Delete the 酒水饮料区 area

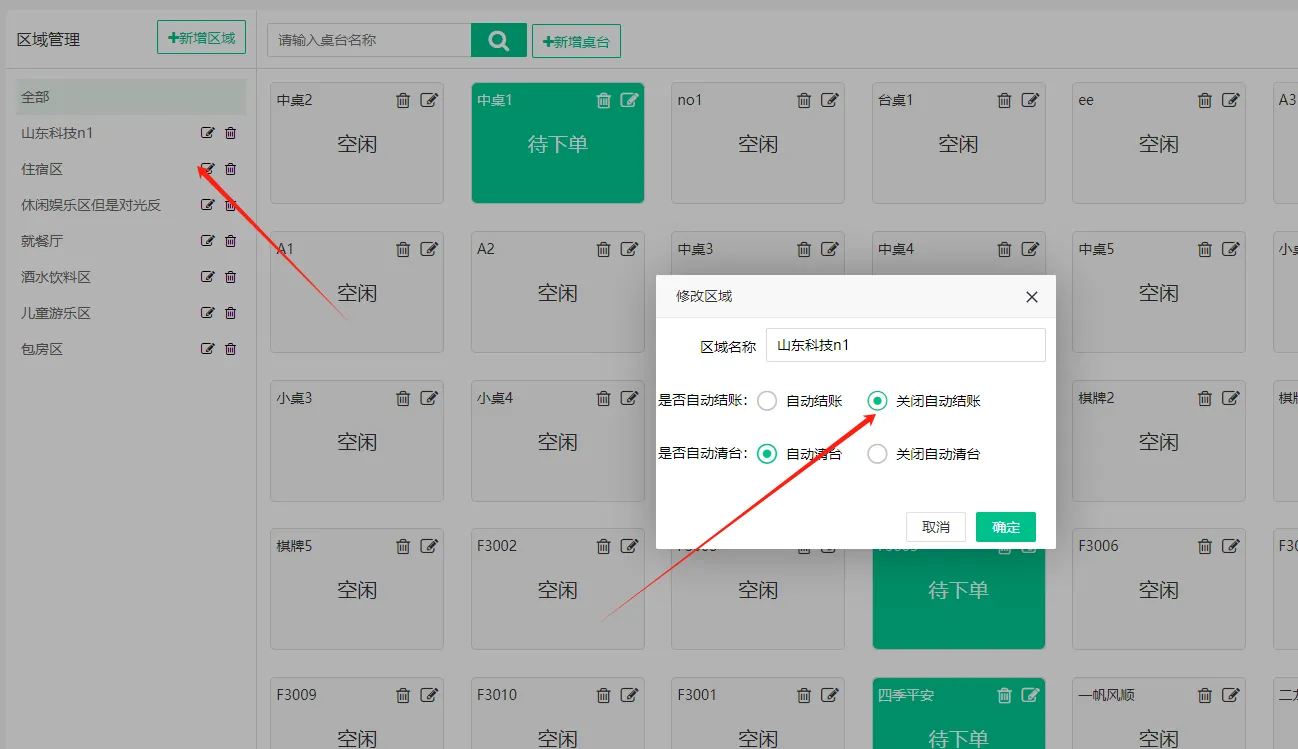click(x=231, y=277)
